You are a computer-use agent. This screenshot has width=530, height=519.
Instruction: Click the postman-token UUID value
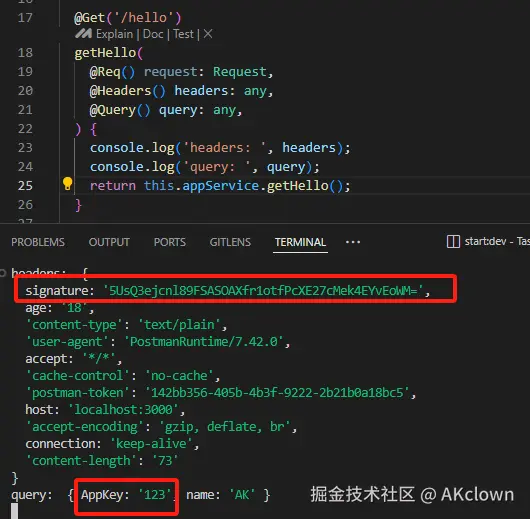[x=277, y=393]
